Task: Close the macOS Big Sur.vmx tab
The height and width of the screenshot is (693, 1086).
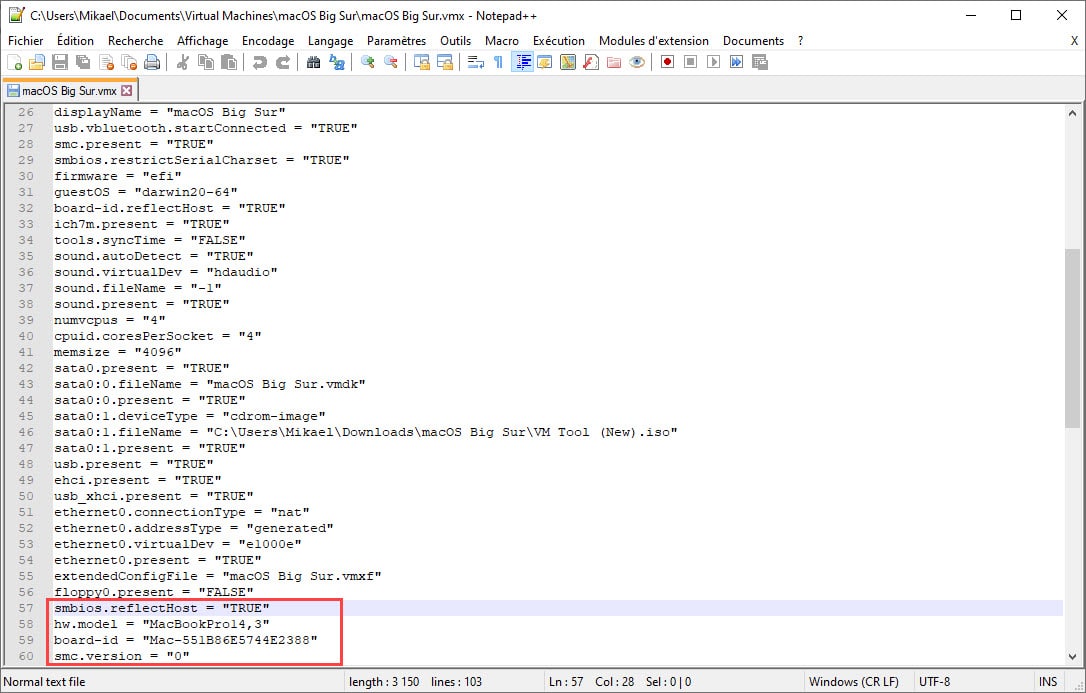Action: [x=127, y=90]
